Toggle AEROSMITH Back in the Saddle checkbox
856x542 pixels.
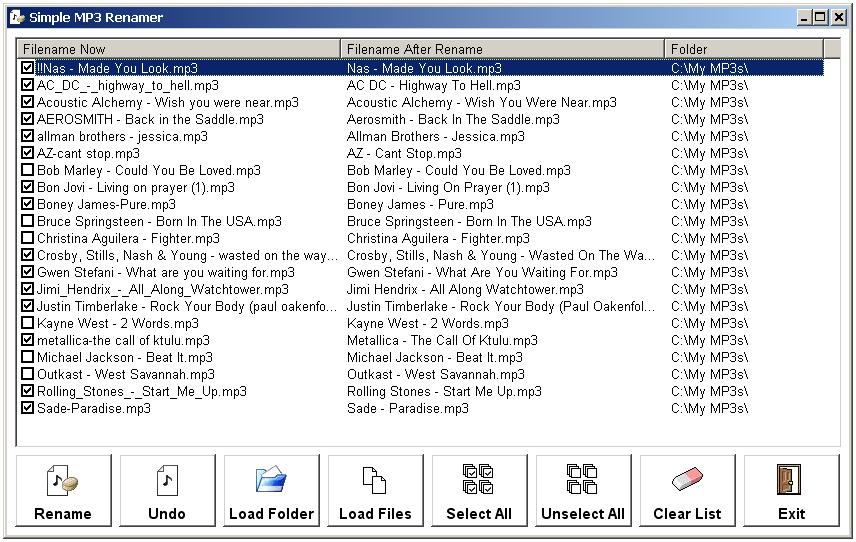pyautogui.click(x=27, y=118)
